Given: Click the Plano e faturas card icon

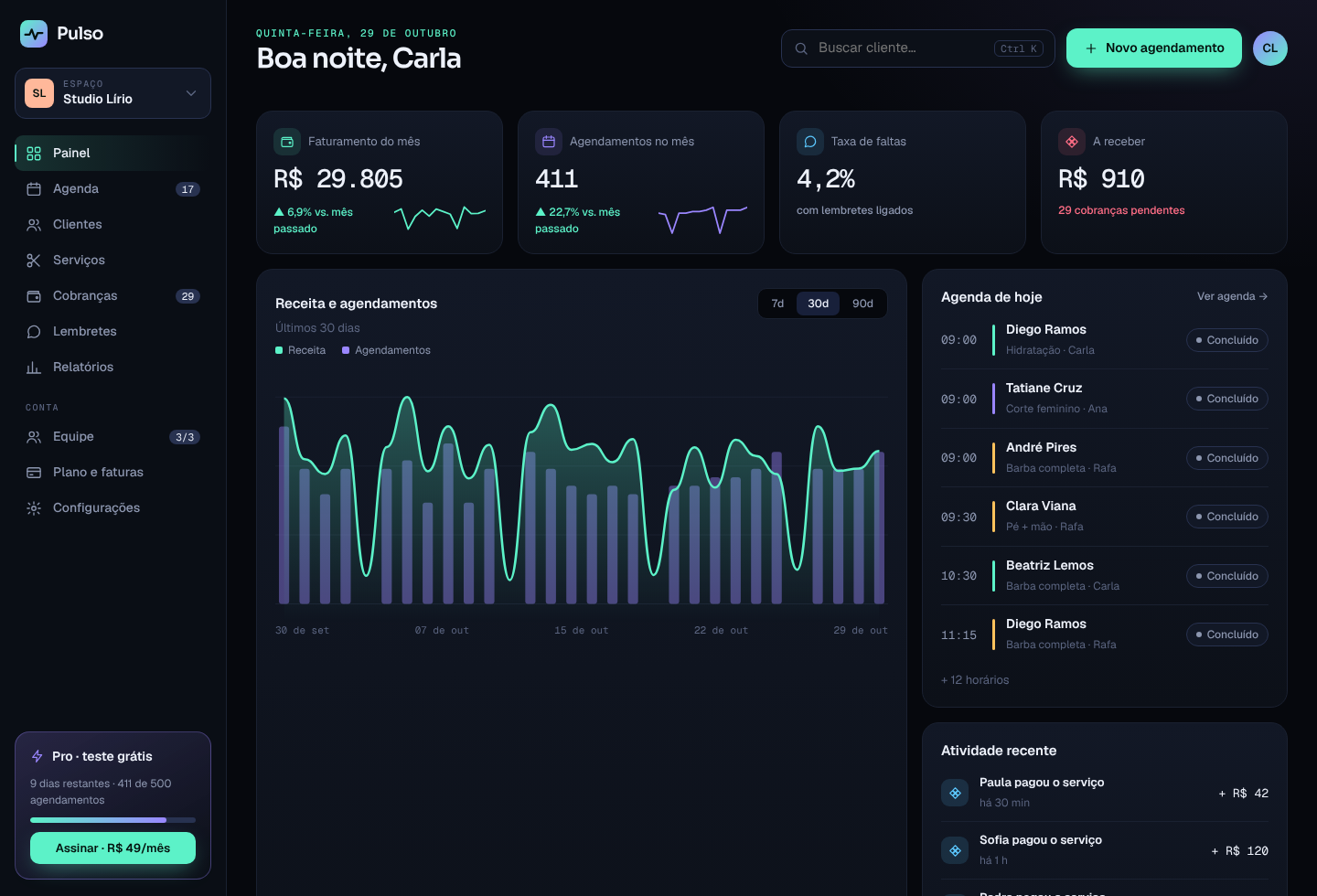Looking at the screenshot, I should [x=34, y=473].
